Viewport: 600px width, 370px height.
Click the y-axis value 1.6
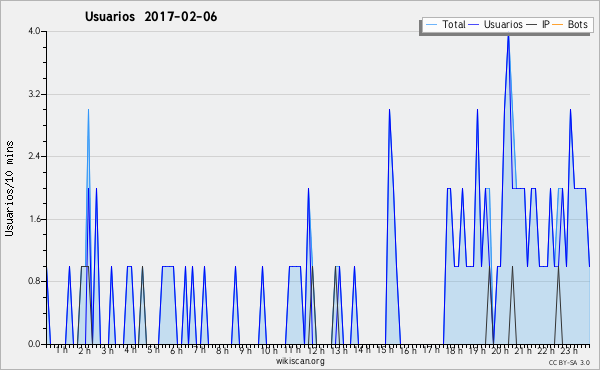coord(34,219)
